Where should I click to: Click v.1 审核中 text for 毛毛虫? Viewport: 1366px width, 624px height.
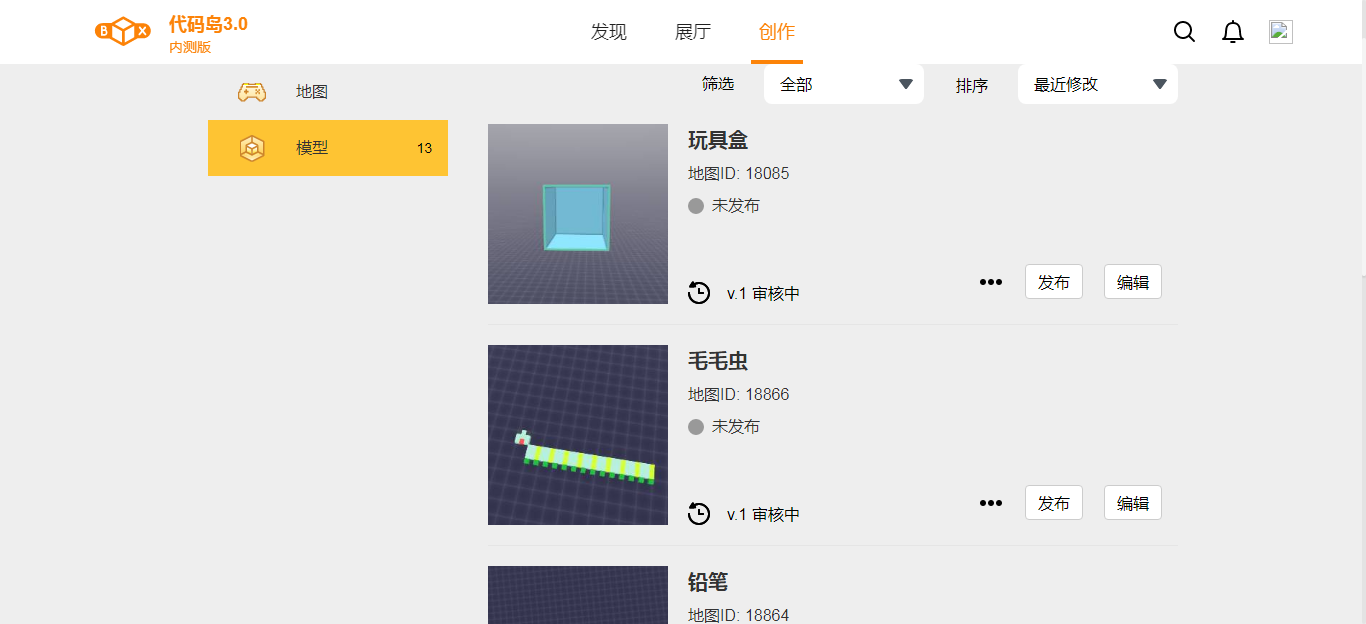(763, 515)
